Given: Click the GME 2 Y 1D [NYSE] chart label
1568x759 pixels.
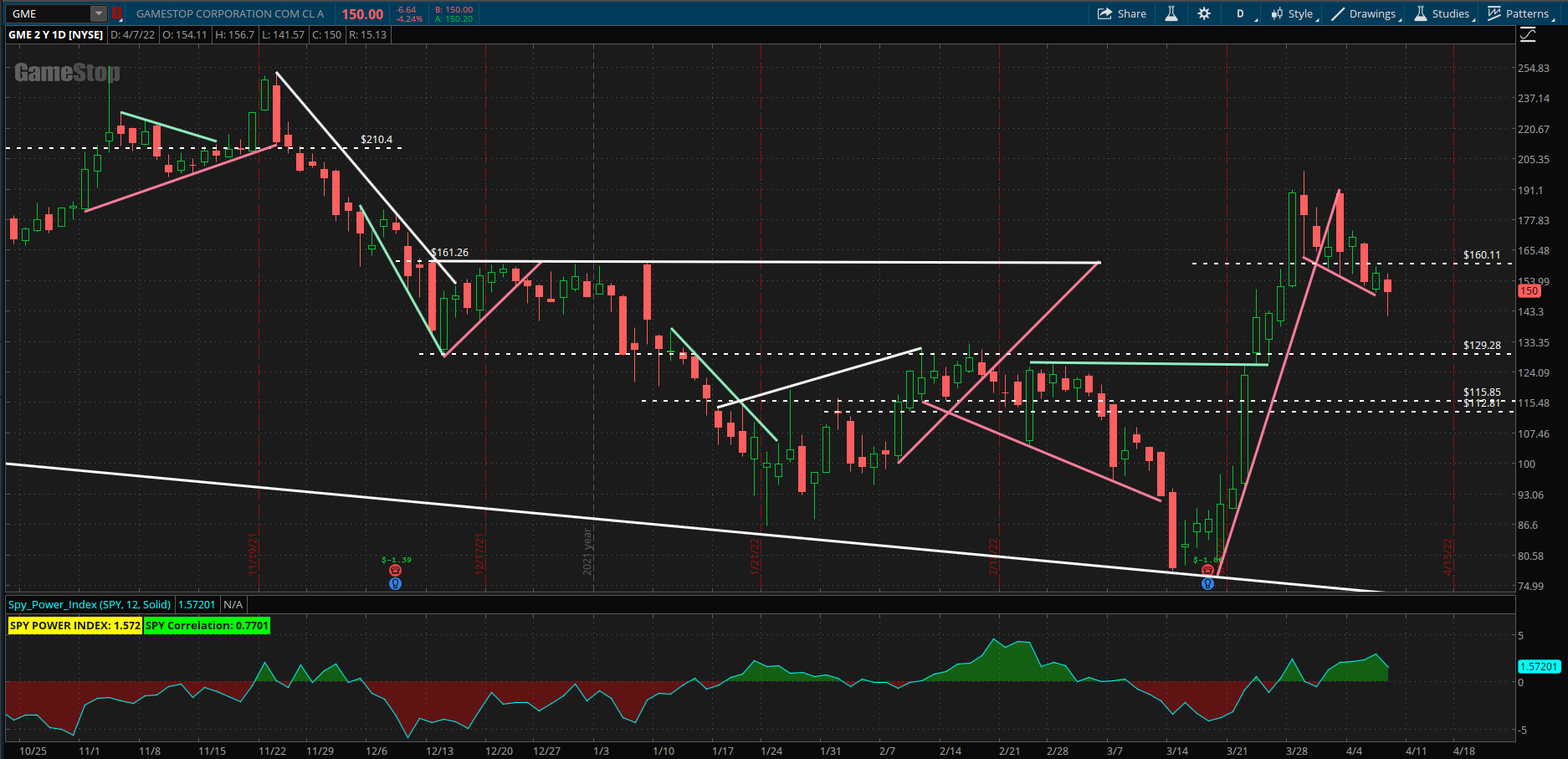Looking at the screenshot, I should click(56, 34).
